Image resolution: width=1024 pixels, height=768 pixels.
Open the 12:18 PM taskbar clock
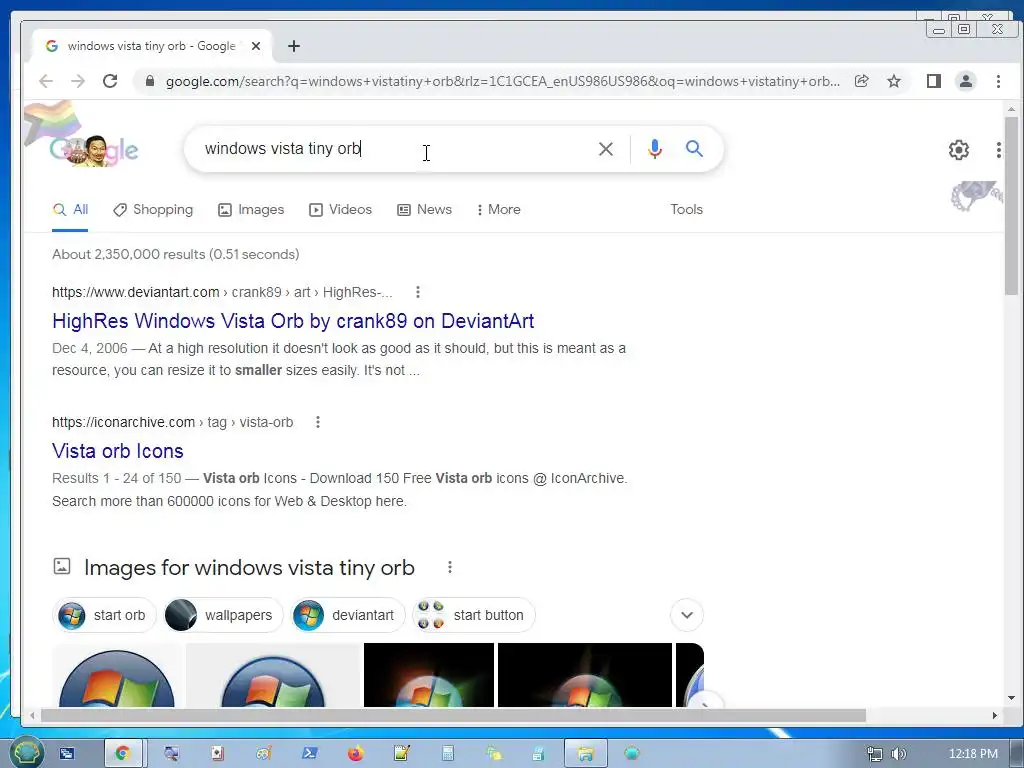[973, 754]
